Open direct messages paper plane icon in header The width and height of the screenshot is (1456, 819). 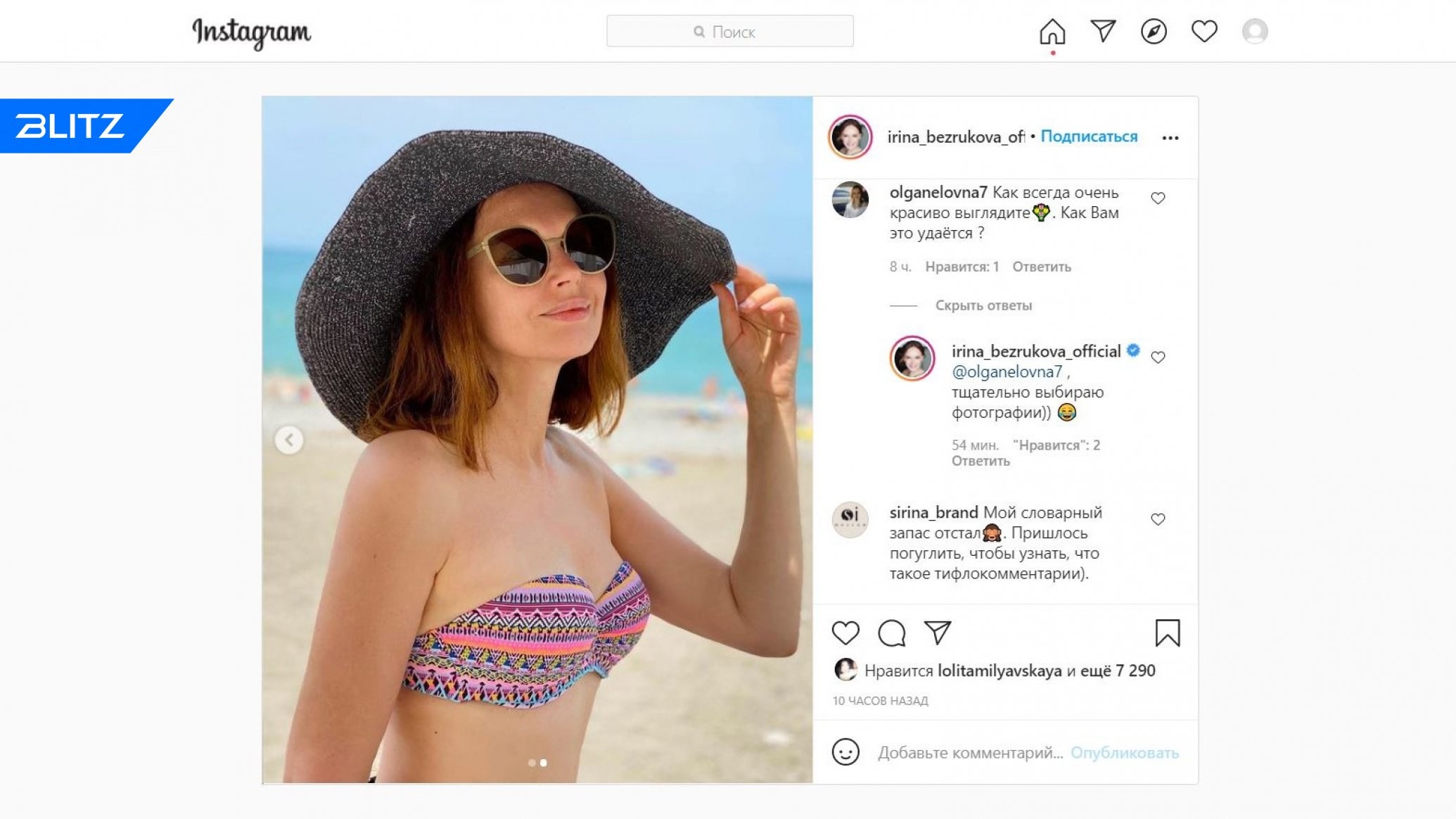point(1103,32)
